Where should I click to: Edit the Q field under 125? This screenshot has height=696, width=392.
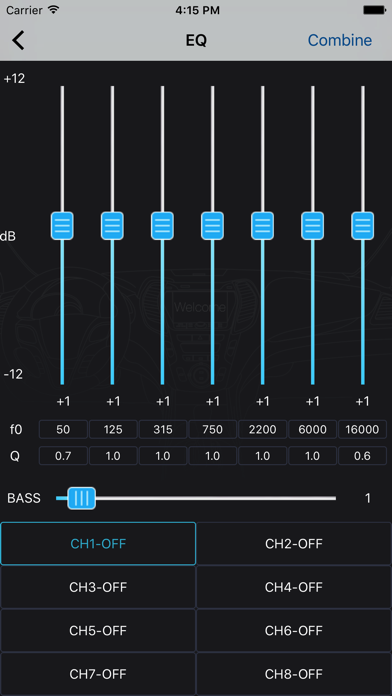(113, 456)
